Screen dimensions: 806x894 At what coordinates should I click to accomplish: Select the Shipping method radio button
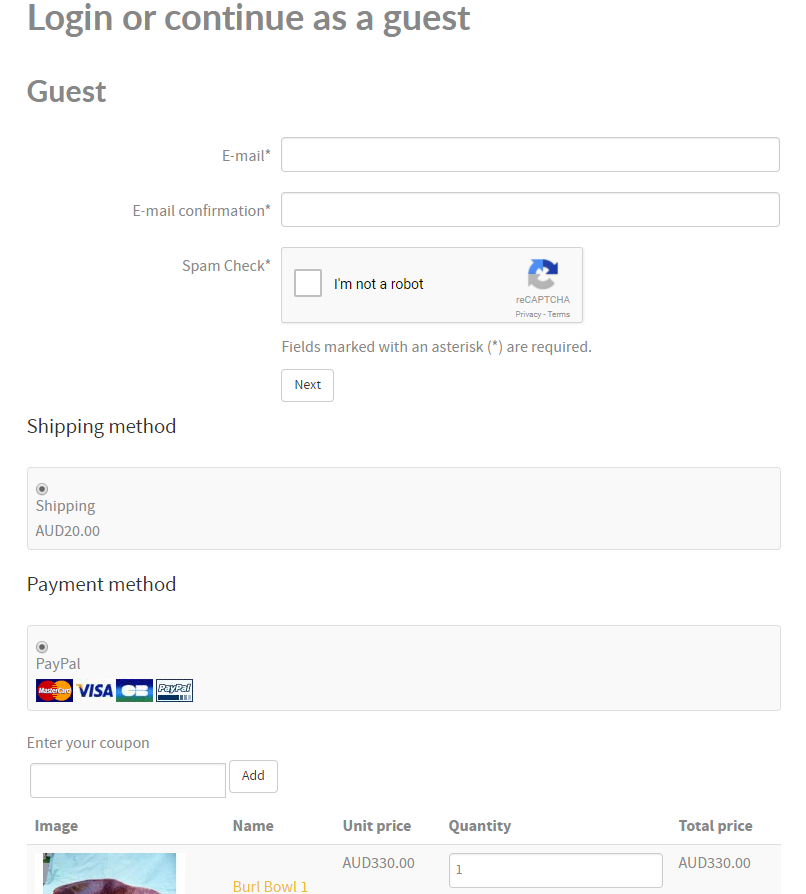(x=42, y=489)
